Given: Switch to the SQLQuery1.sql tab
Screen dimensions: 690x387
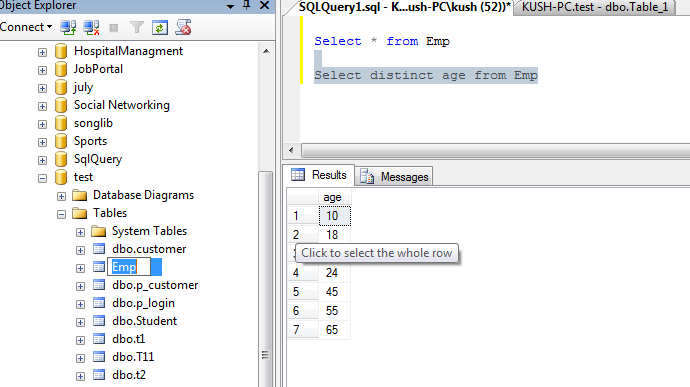Looking at the screenshot, I should click(x=404, y=7).
